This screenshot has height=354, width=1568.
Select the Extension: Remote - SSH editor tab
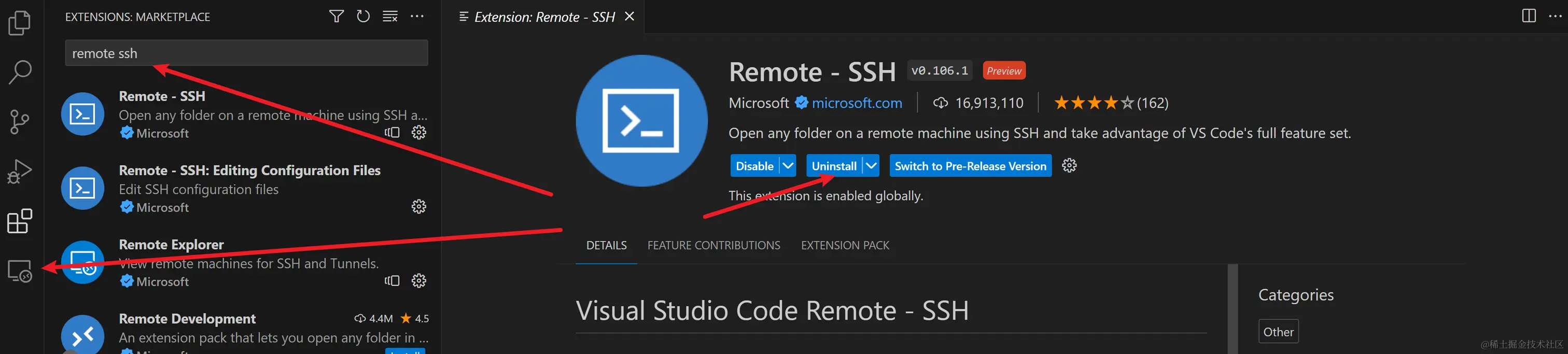pyautogui.click(x=544, y=17)
